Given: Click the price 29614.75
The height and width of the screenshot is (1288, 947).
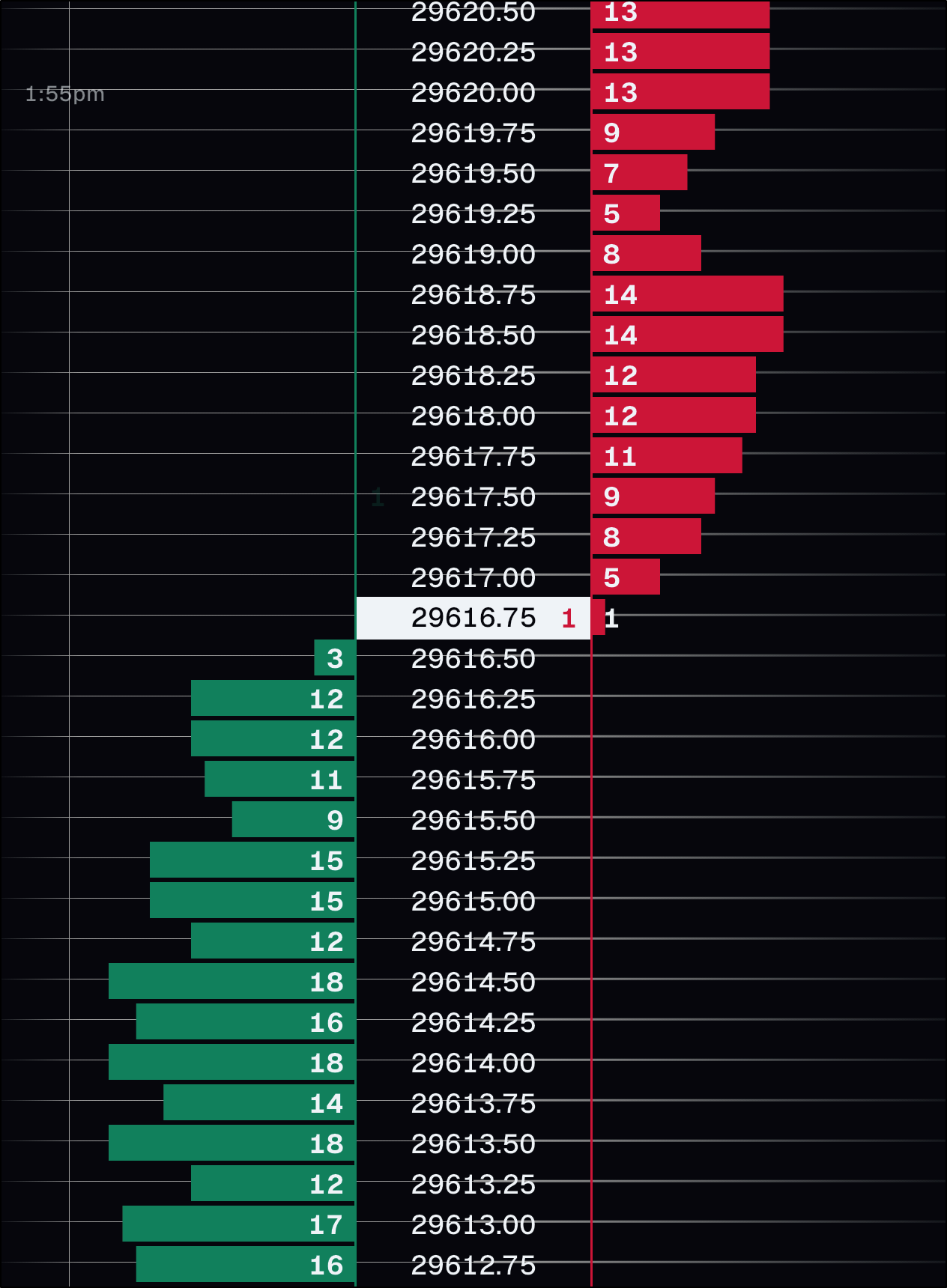Looking at the screenshot, I should (473, 941).
